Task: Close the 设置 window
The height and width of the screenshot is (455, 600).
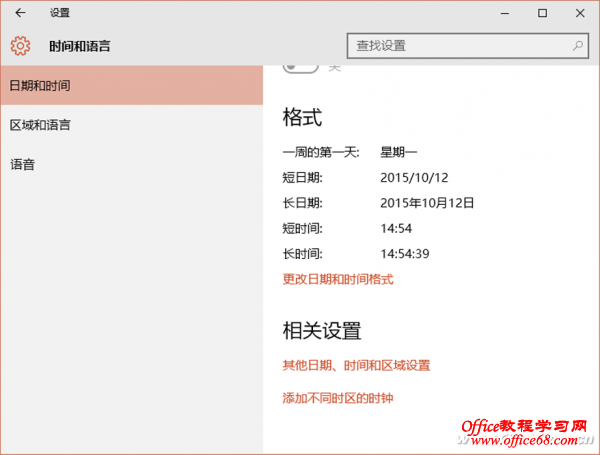Action: click(580, 13)
